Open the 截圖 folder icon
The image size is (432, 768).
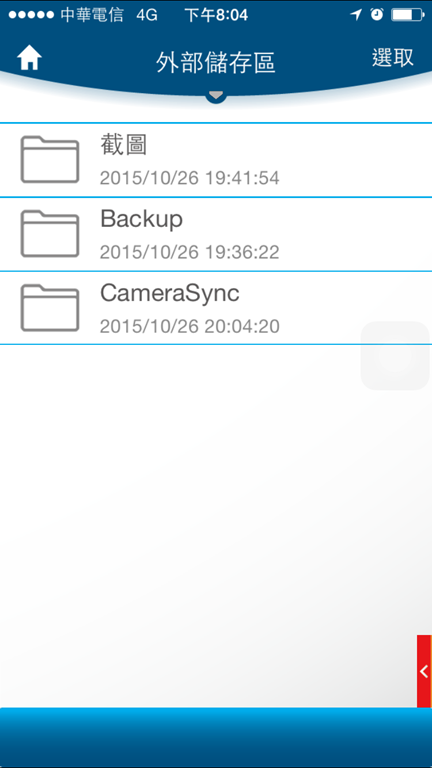pos(49,159)
